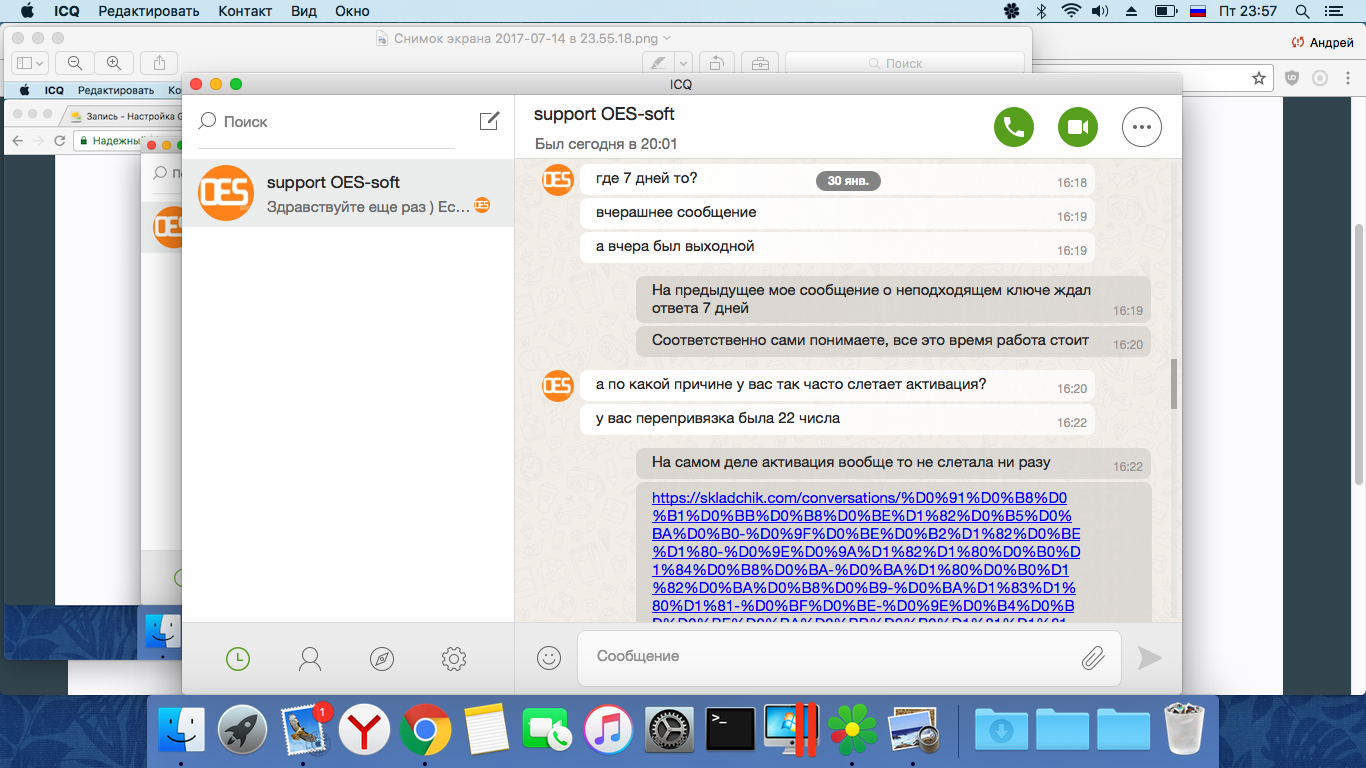
Task: Open Mail with unread badge in Dock
Action: 306,731
